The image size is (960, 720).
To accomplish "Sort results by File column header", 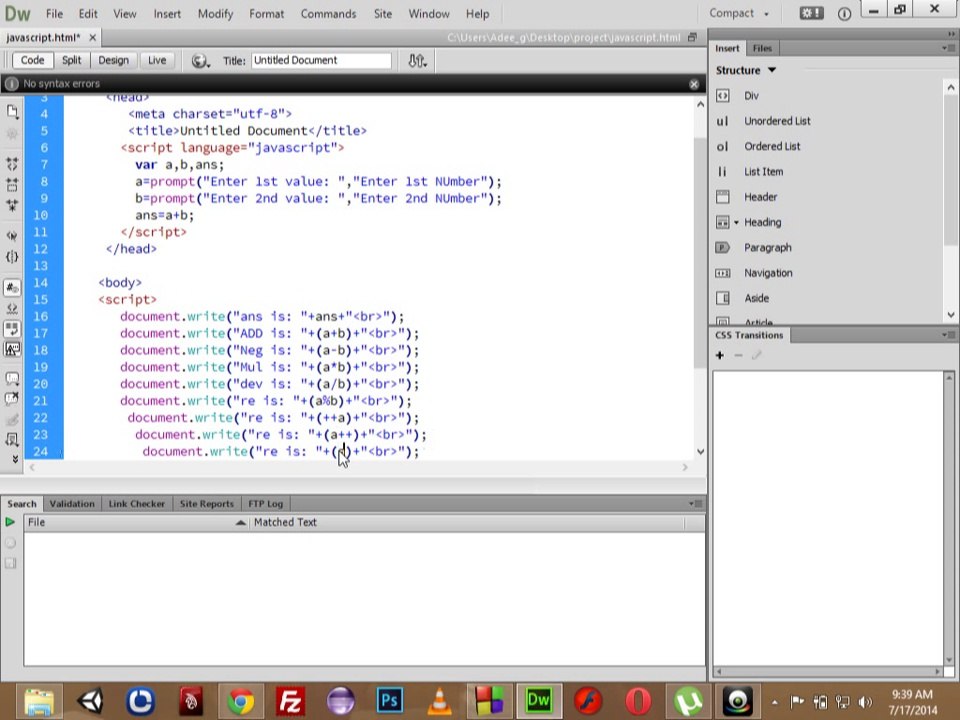I will [136, 522].
